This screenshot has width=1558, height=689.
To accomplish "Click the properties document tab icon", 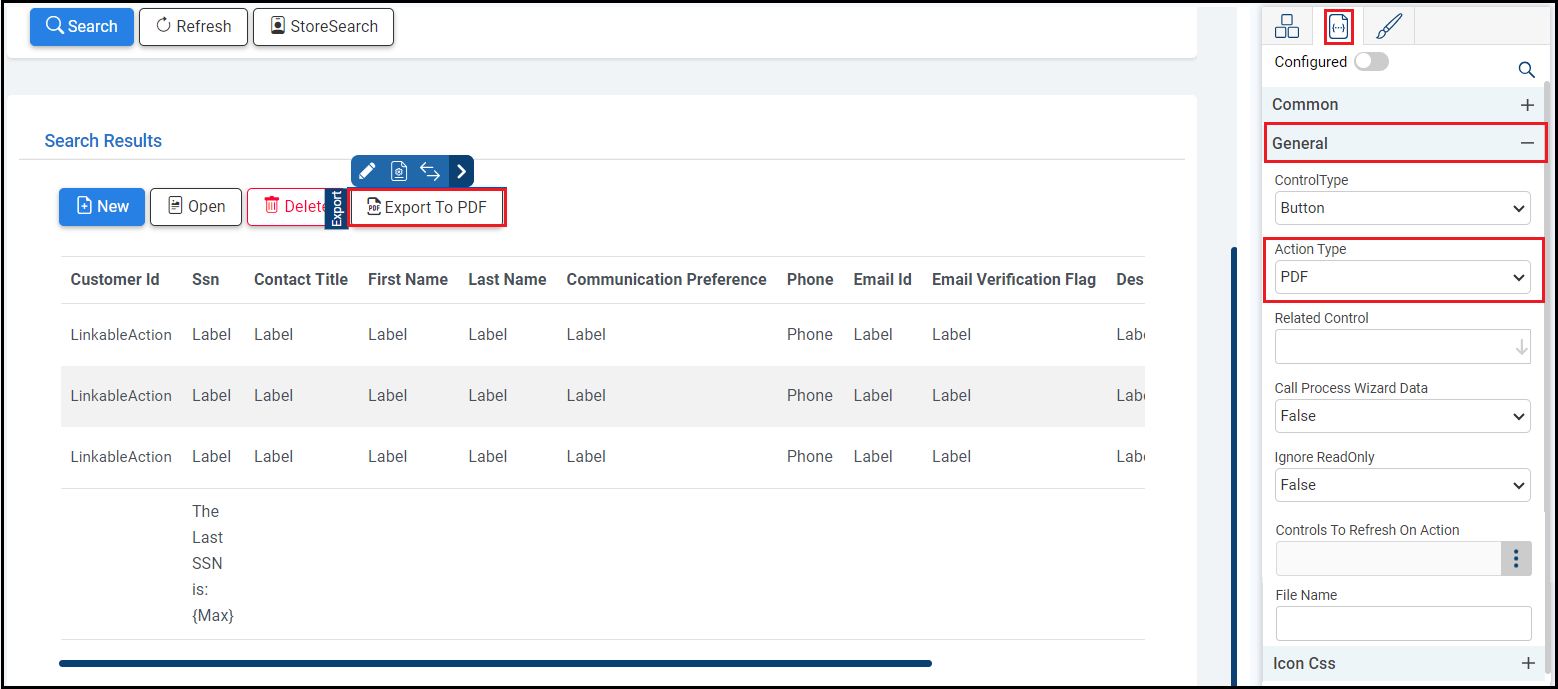I will (x=1339, y=27).
